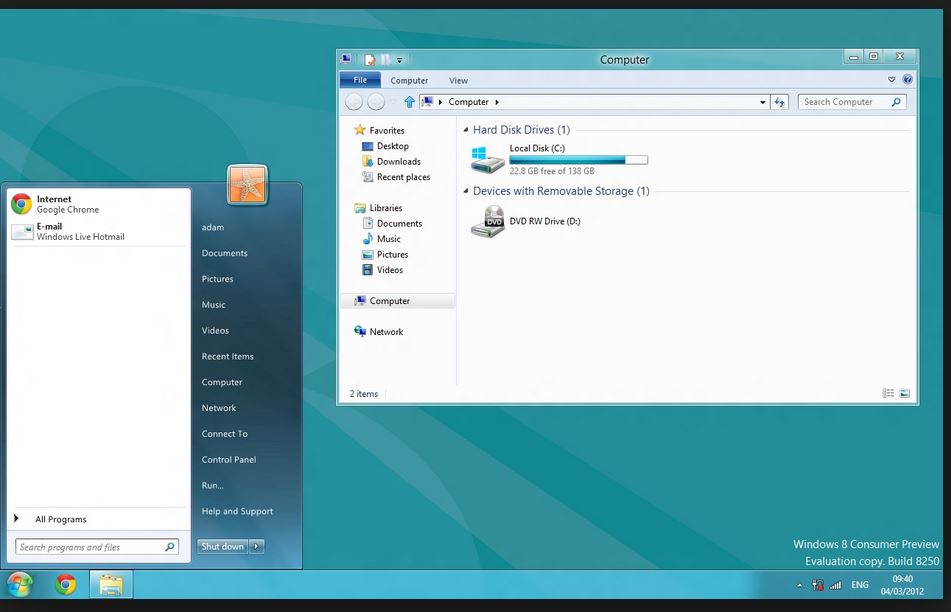Screen dimensions: 951x612
Task: Open Pictures library in navigation pane
Action: tap(385, 255)
